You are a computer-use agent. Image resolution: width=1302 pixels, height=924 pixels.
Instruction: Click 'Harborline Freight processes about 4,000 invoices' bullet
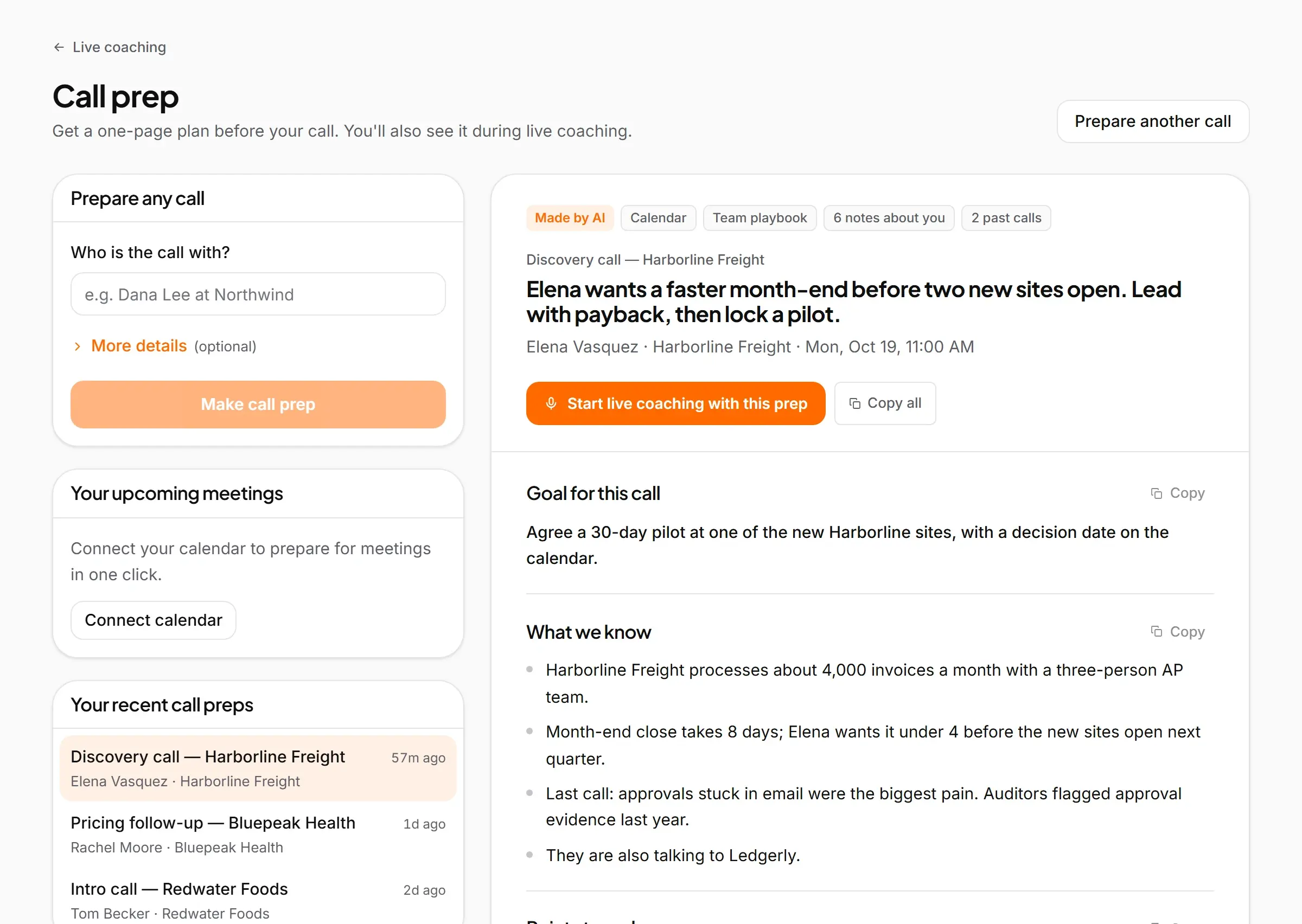tap(864, 683)
